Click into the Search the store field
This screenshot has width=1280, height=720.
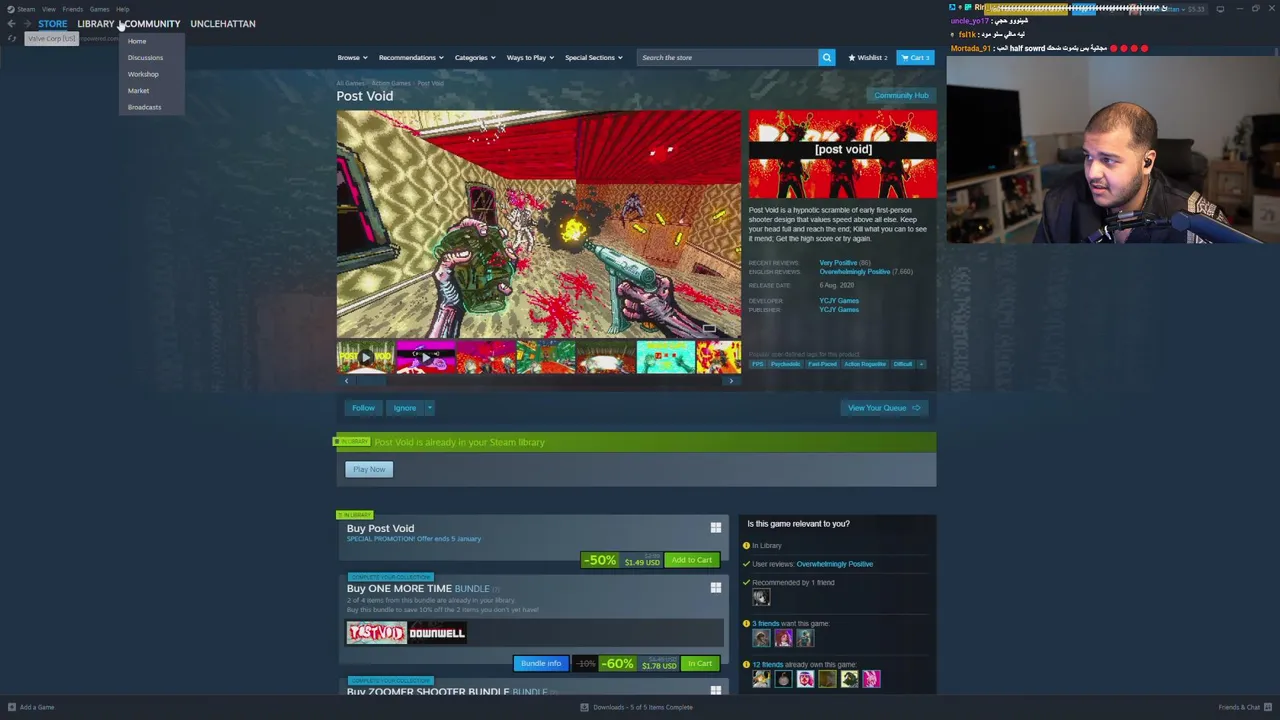727,57
